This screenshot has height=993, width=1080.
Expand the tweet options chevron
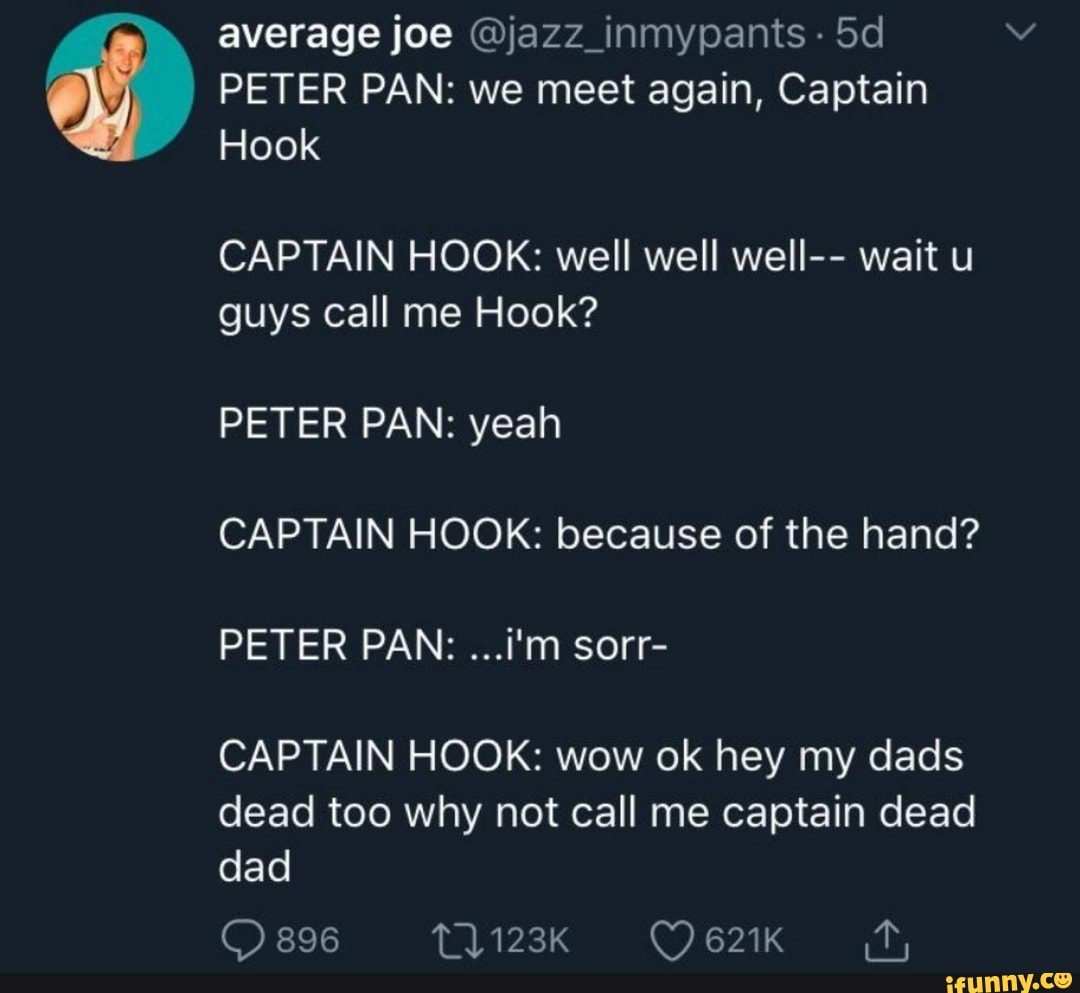[x=1020, y=32]
